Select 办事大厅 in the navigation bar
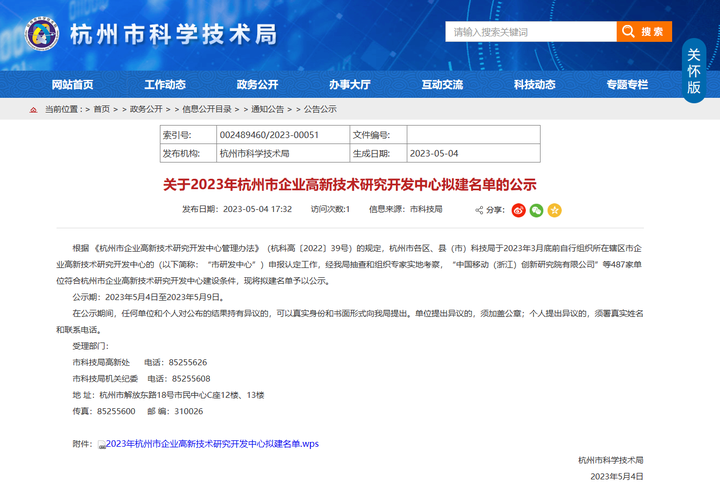This screenshot has width=720, height=493. [x=349, y=85]
